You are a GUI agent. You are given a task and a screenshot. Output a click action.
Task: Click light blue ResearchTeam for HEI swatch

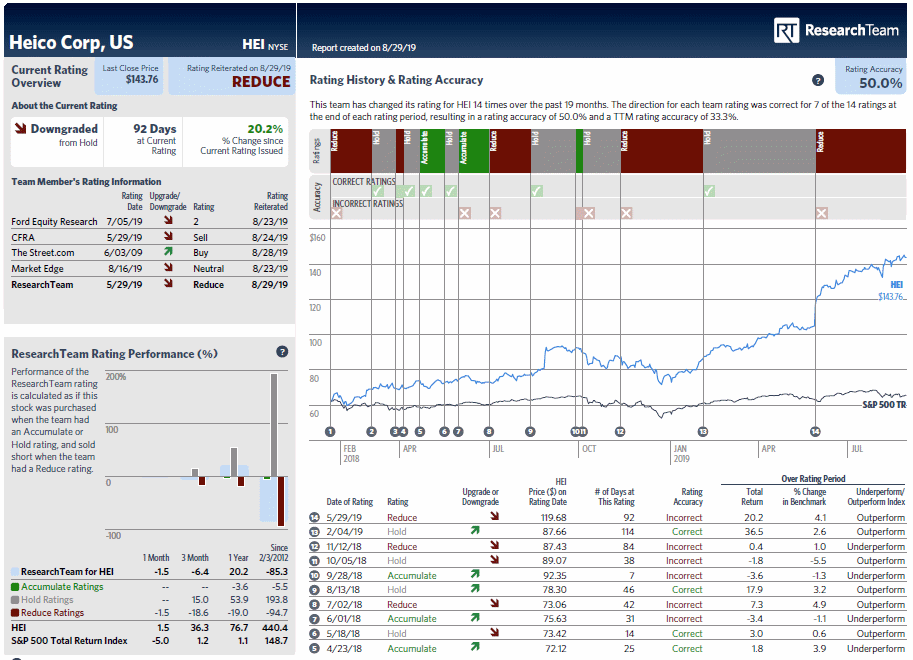coord(15,572)
